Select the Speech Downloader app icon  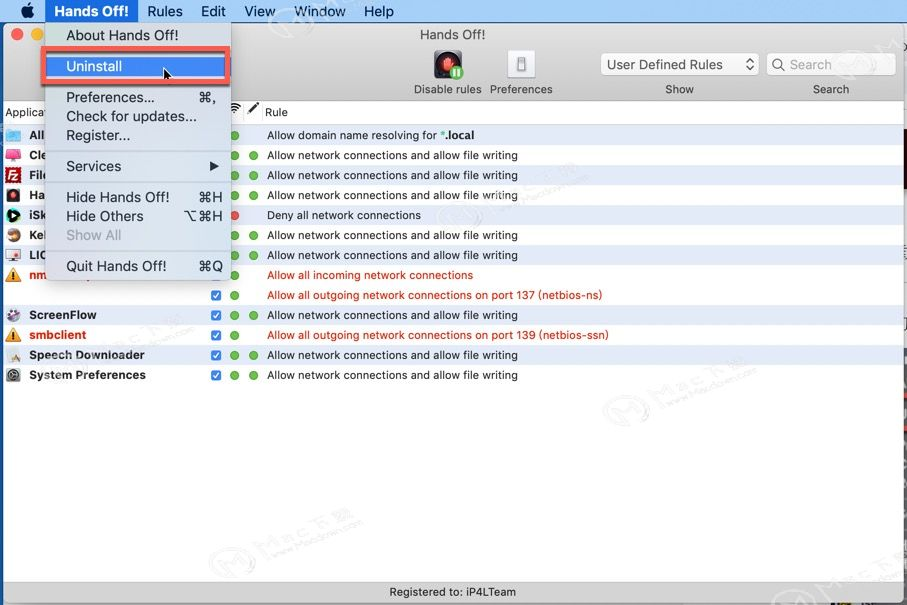14,355
